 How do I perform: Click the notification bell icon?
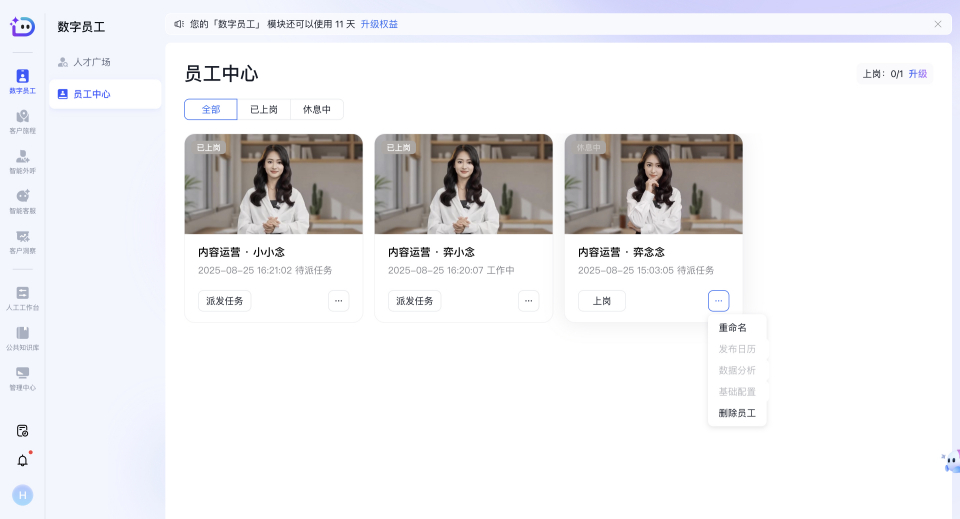click(x=22, y=460)
